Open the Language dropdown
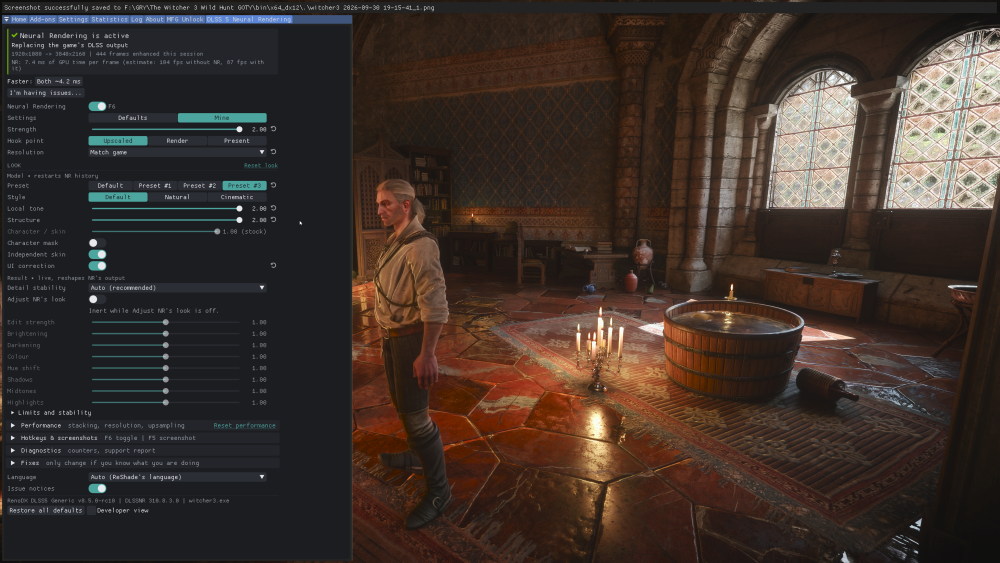 [177, 477]
